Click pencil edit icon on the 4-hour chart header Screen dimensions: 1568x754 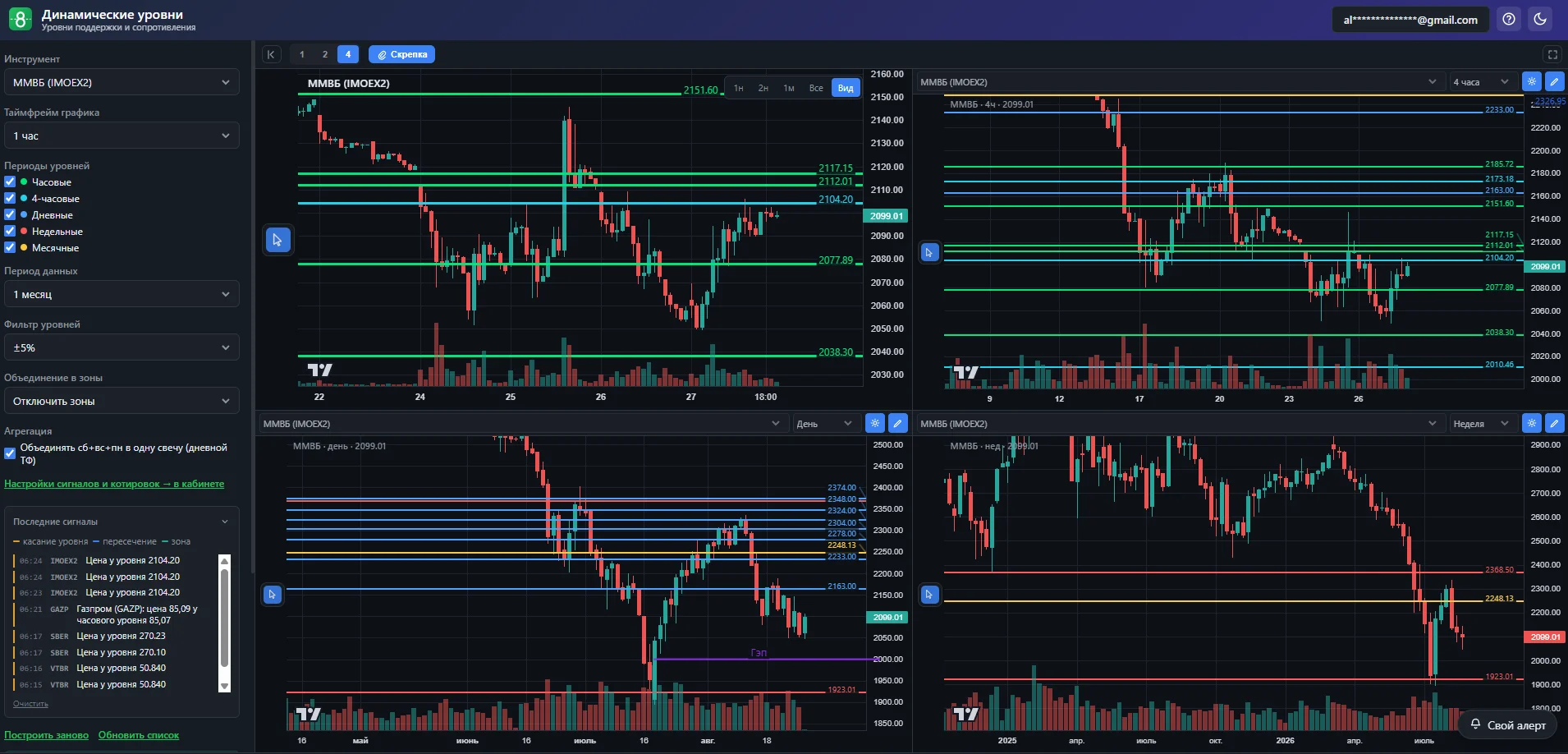pyautogui.click(x=1554, y=81)
